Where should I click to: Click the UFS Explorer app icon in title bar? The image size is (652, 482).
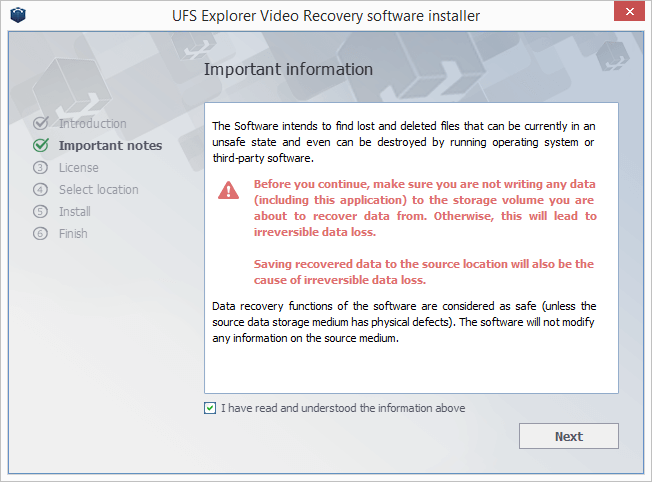(x=18, y=15)
